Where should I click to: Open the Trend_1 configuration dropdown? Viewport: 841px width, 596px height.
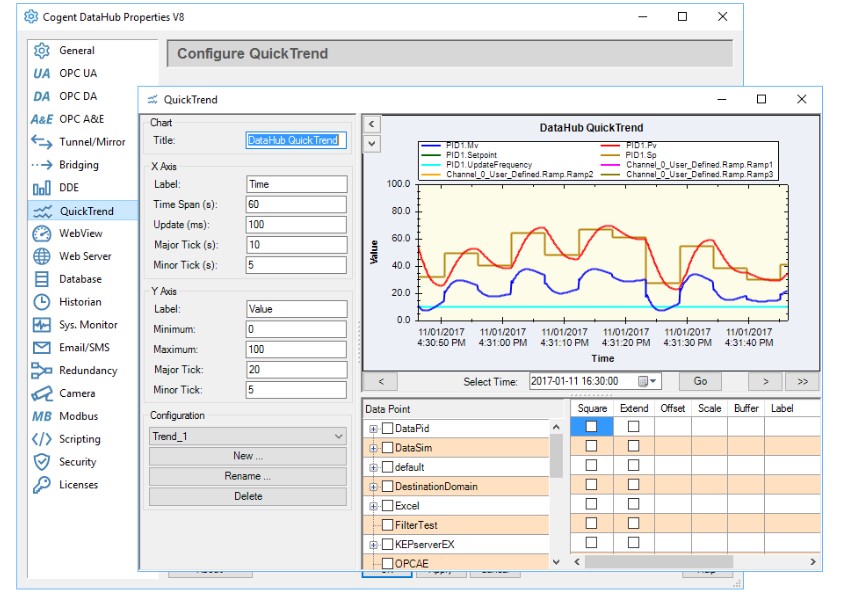(x=248, y=436)
